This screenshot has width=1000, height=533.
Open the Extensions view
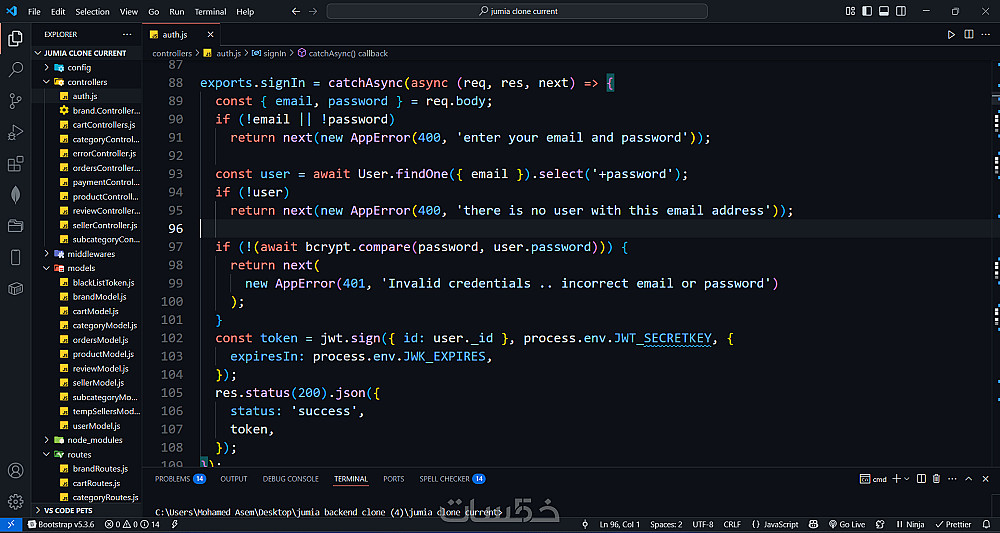pos(15,164)
